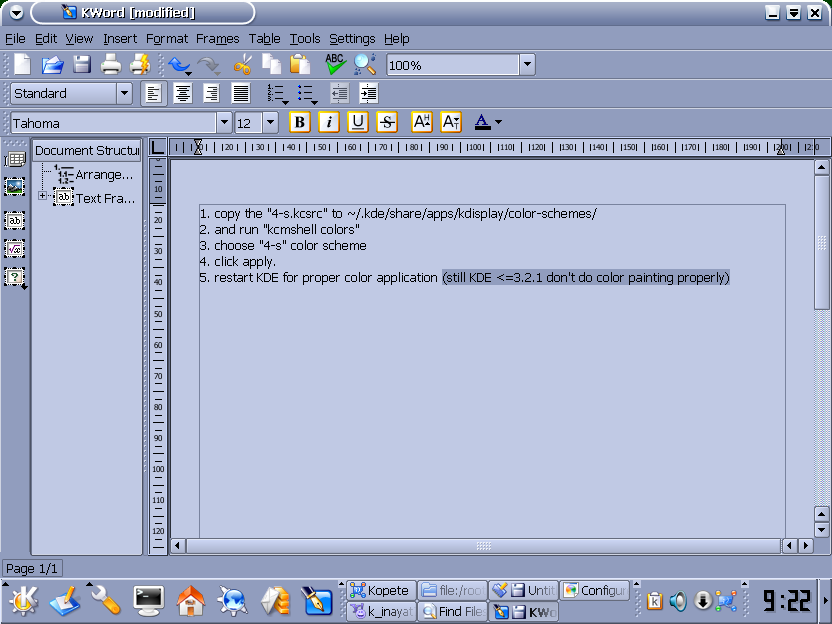
Task: Expand the Text Frames tree node
Action: [x=42, y=196]
